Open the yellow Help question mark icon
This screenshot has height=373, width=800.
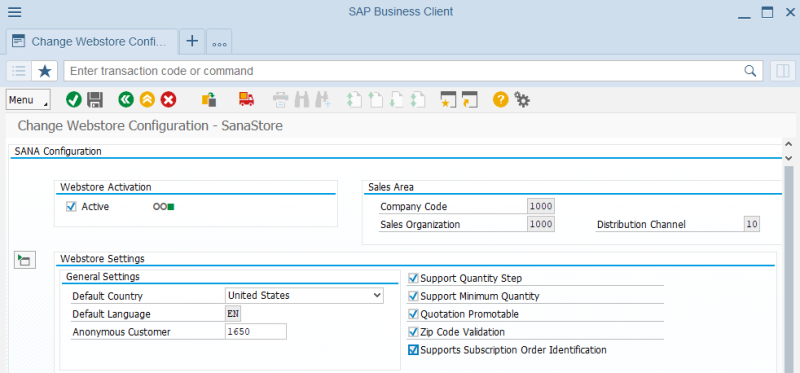point(501,100)
